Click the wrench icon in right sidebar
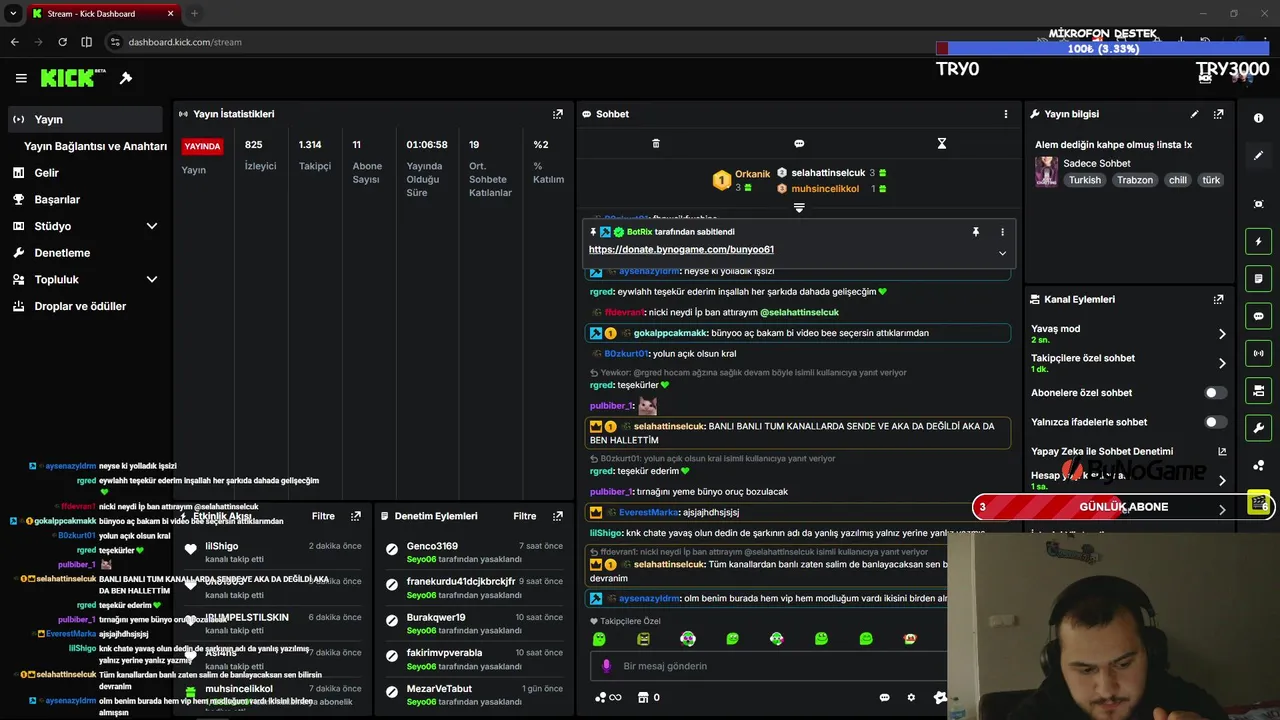Screen dimensions: 1280x720 click(x=1259, y=428)
